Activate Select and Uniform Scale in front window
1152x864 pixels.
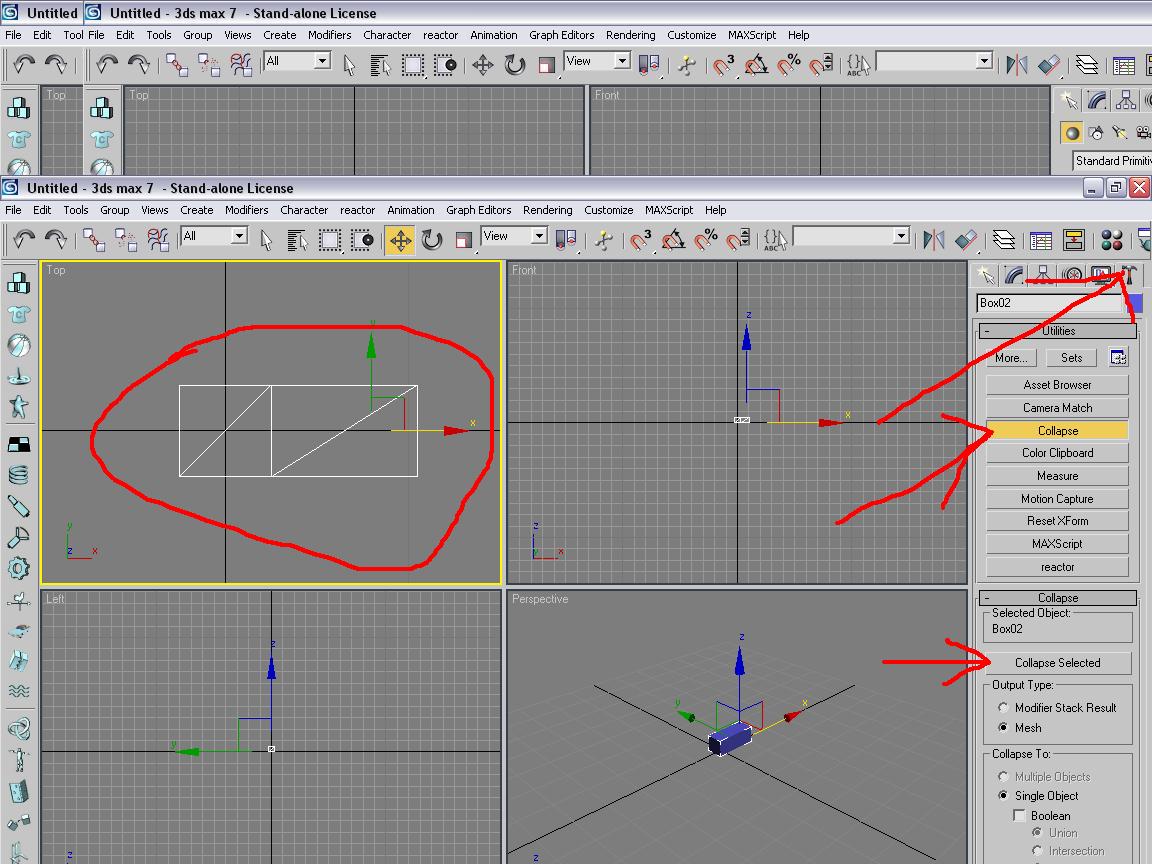464,240
